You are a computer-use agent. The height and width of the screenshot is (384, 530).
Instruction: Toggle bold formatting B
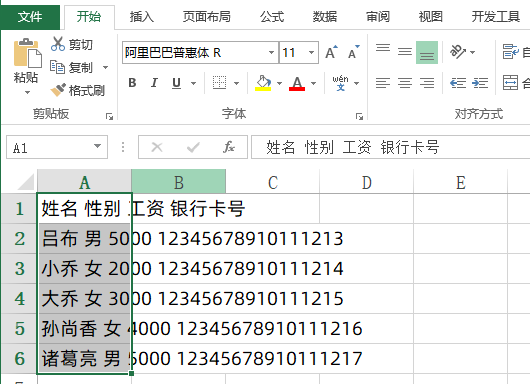pyautogui.click(x=132, y=83)
